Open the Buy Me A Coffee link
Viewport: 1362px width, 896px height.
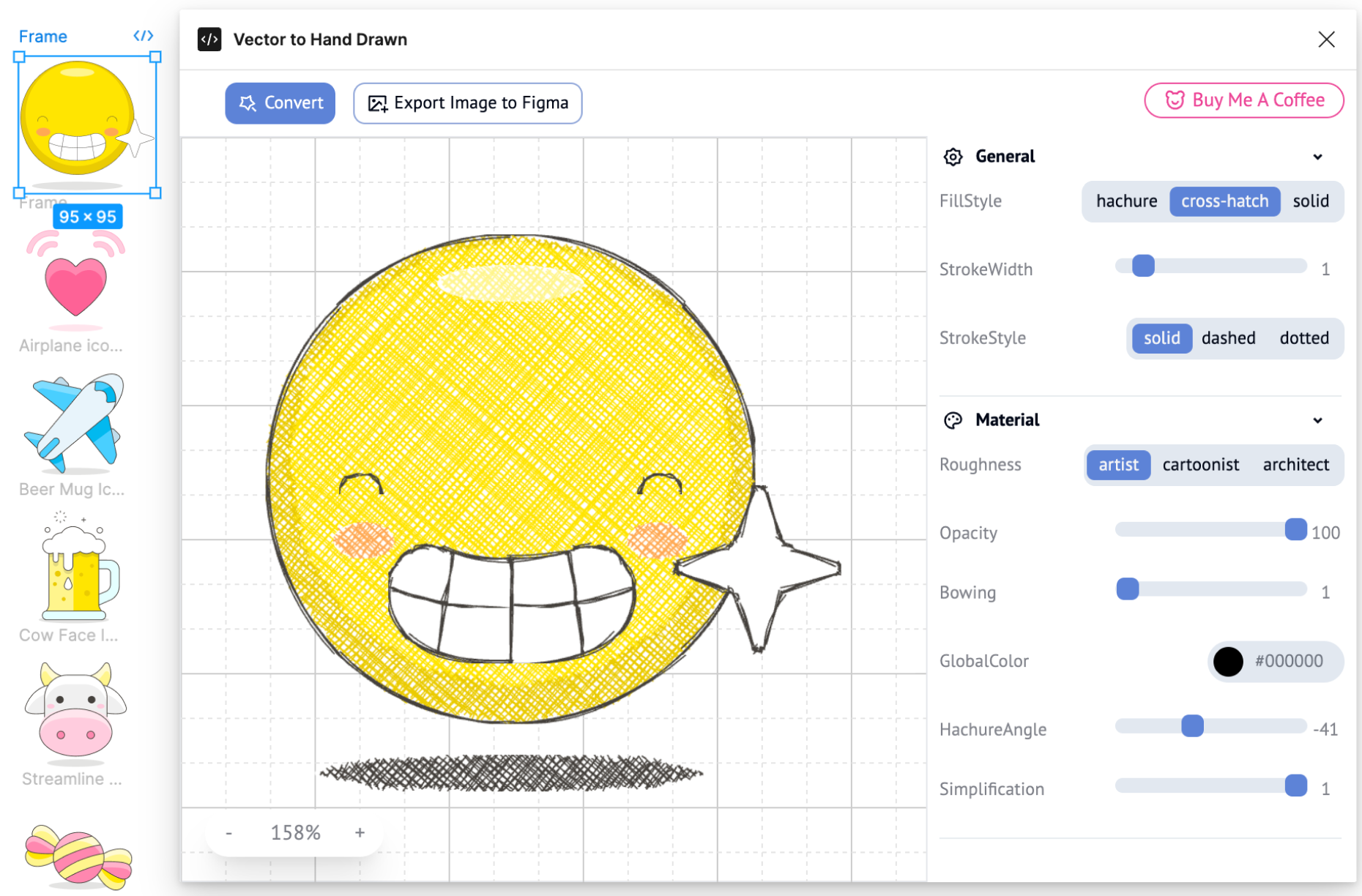coord(1244,100)
